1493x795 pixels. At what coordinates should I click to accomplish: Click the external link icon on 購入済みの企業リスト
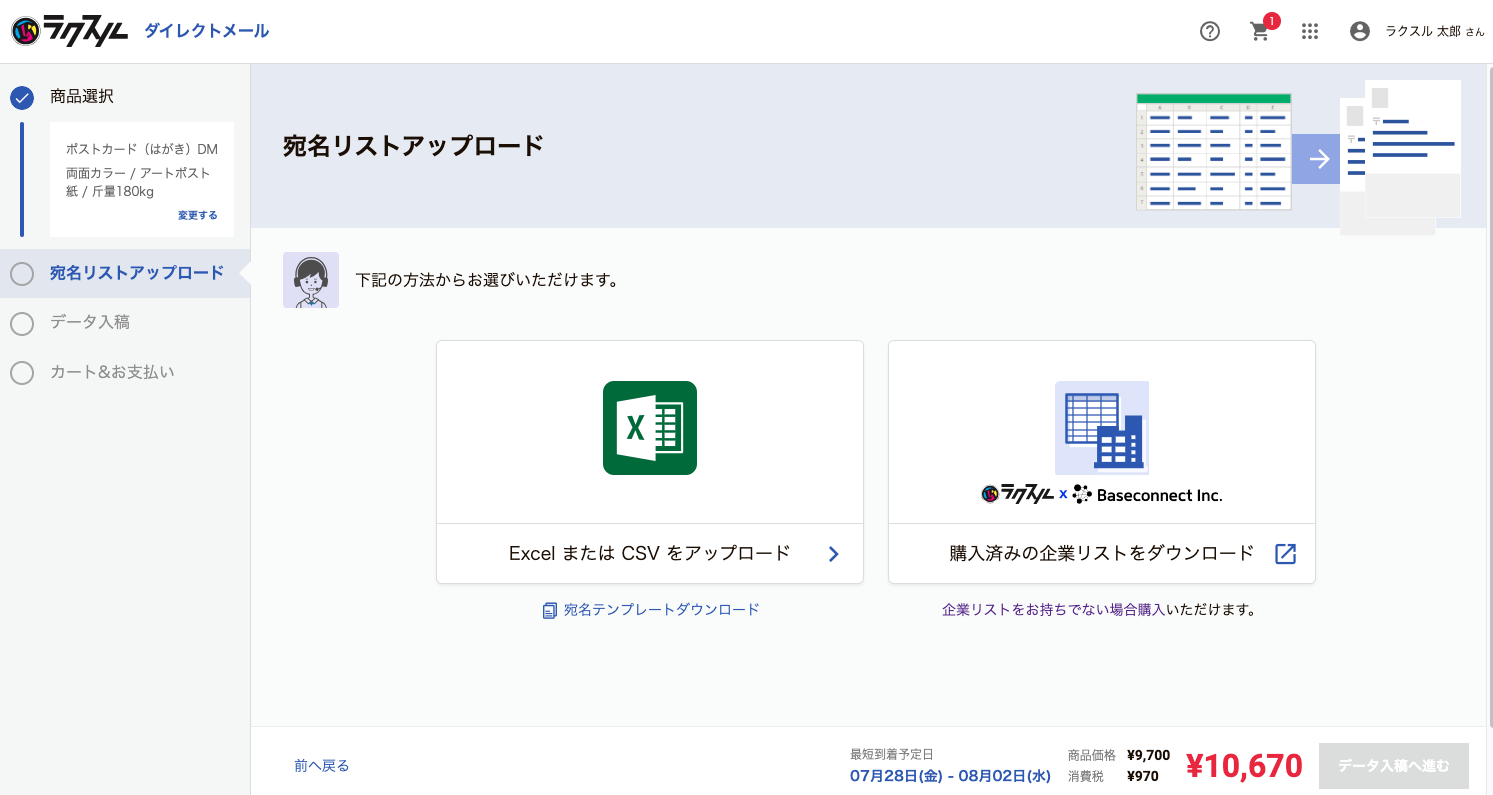click(x=1285, y=554)
